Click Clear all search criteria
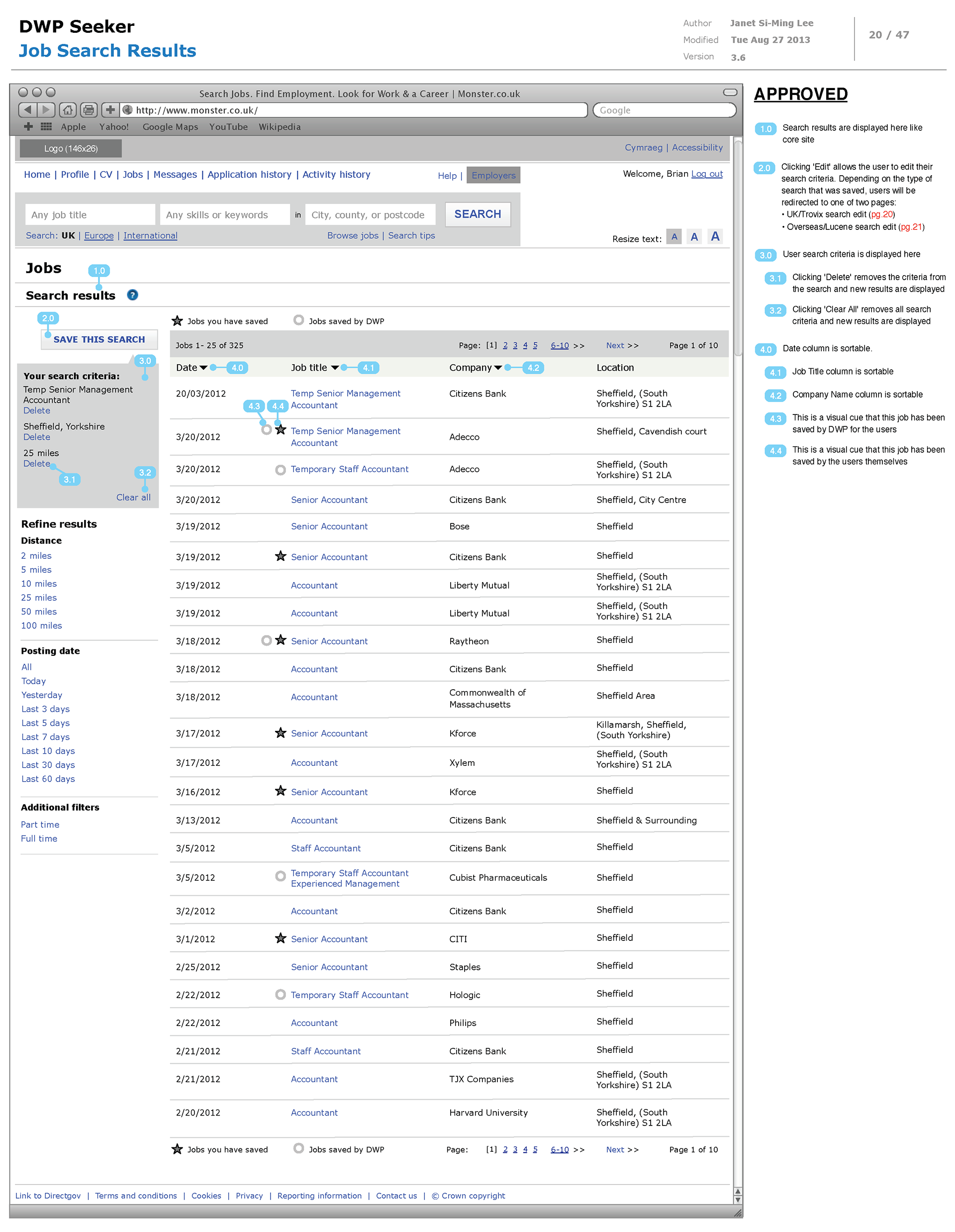Image resolution: width=955 pixels, height=1232 pixels. tap(134, 498)
